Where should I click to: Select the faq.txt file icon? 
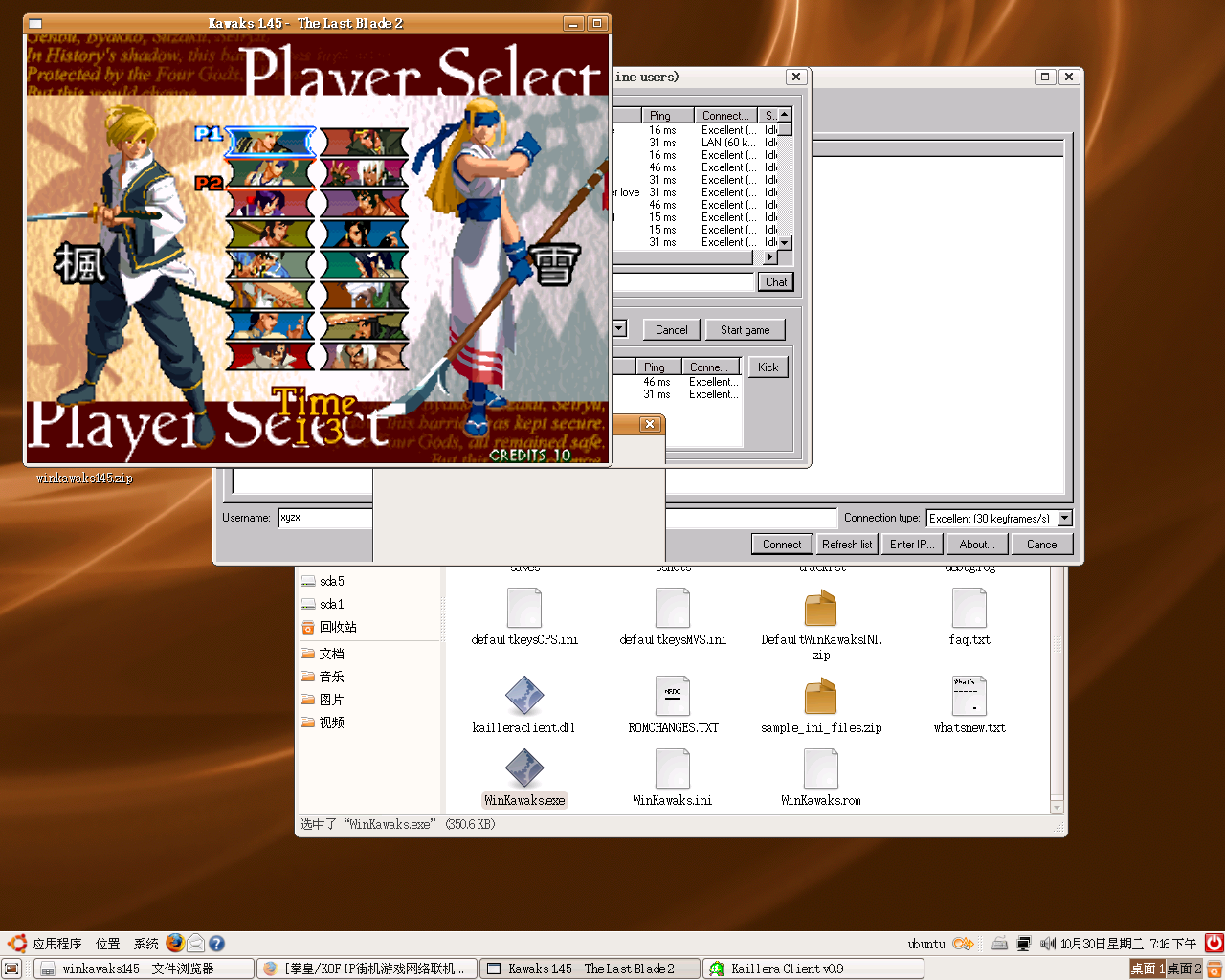tap(969, 608)
